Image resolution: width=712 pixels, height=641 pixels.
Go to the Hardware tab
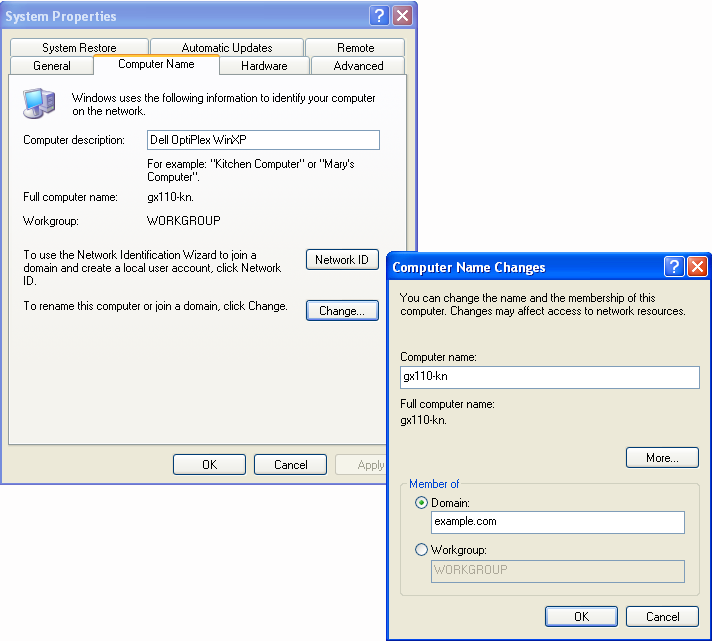pos(264,66)
